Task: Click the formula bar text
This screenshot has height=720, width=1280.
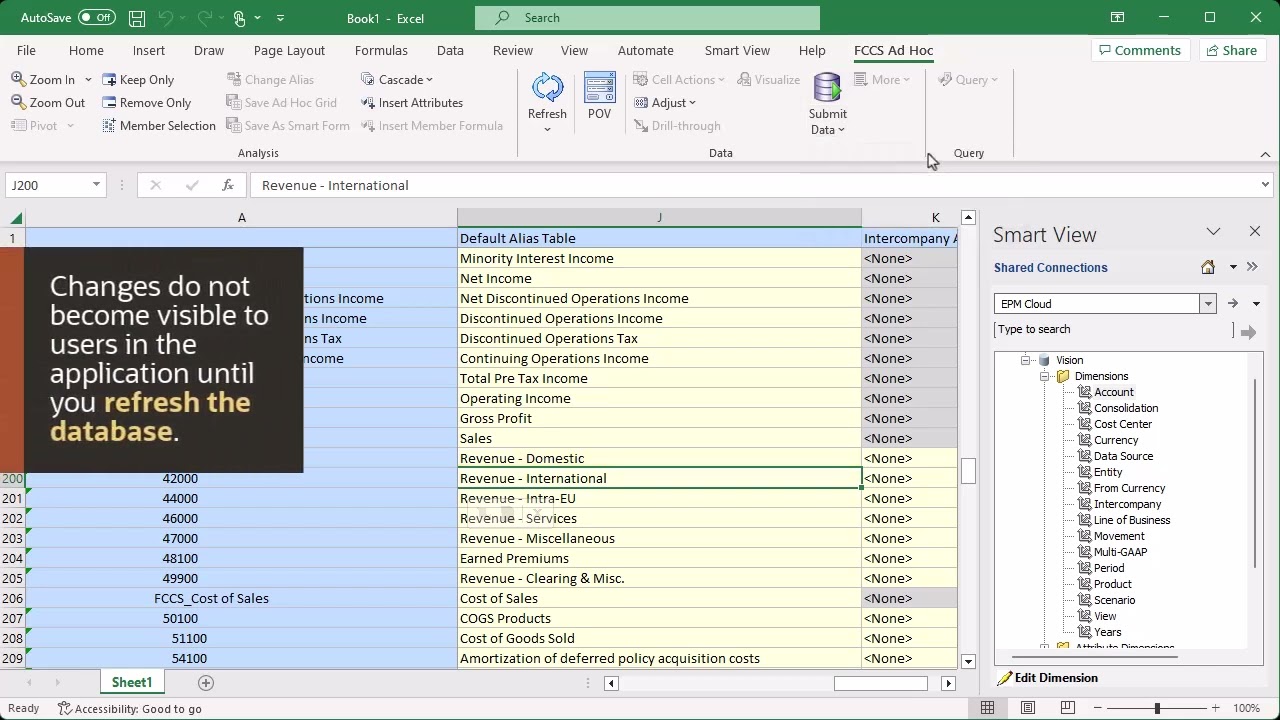Action: 335,185
